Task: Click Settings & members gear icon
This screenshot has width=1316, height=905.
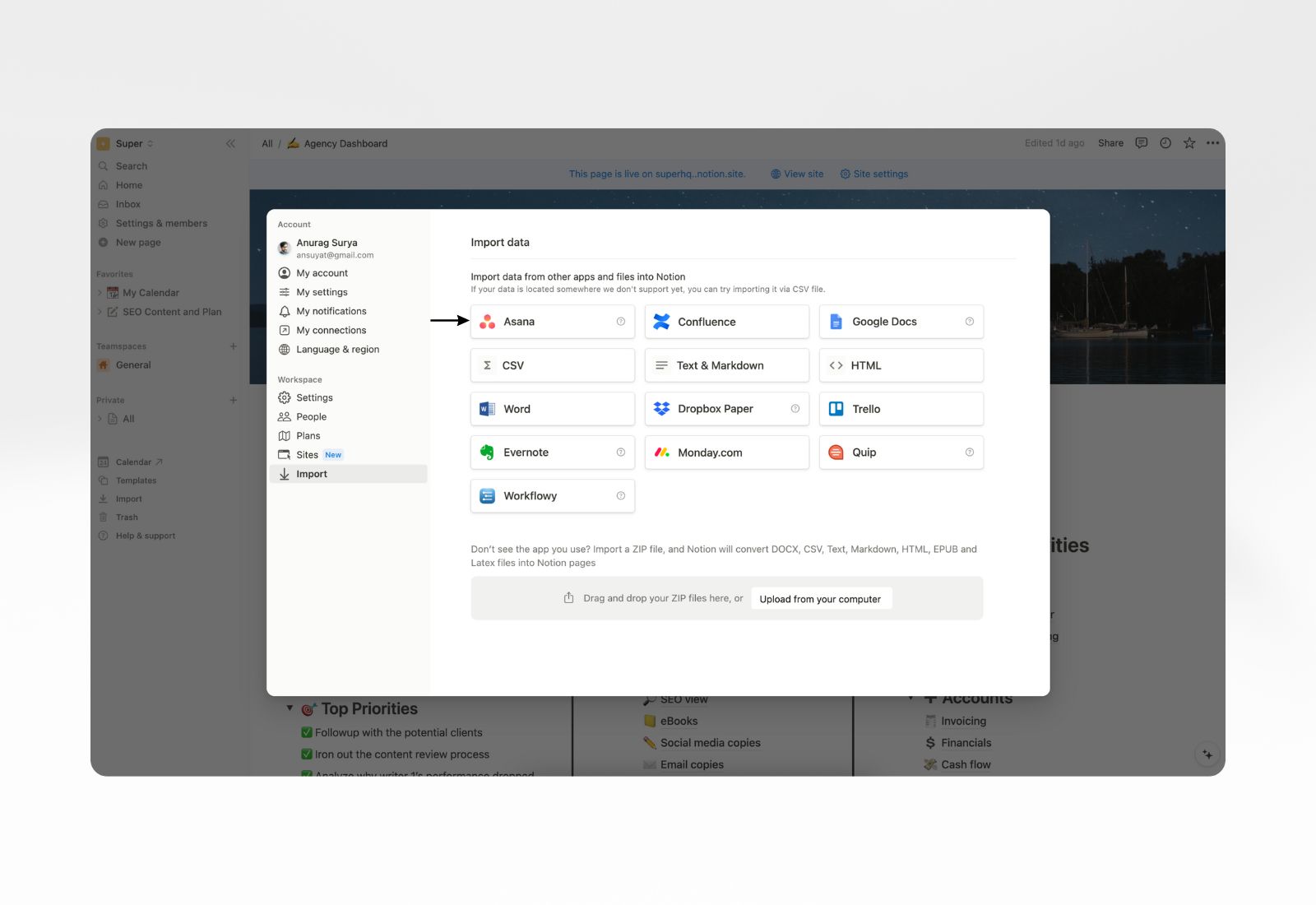Action: click(104, 224)
